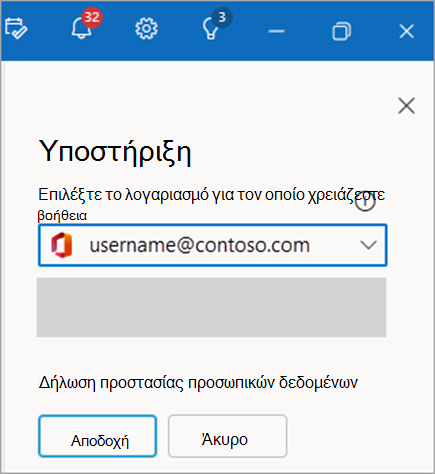Expand the account dropdown chevron
435x474 pixels.
pos(368,245)
